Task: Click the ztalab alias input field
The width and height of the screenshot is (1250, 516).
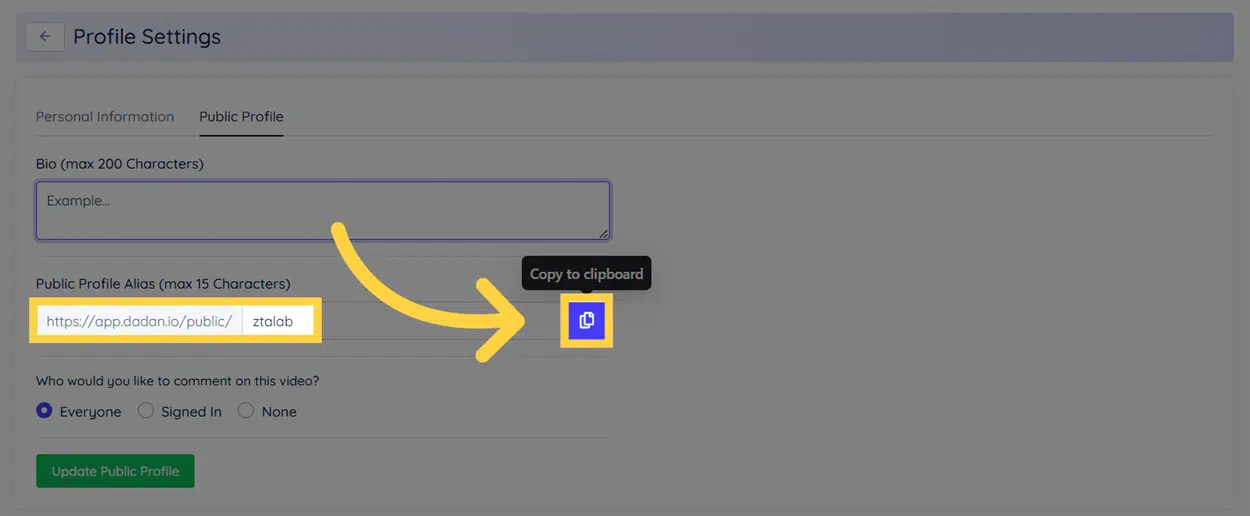Action: [278, 321]
